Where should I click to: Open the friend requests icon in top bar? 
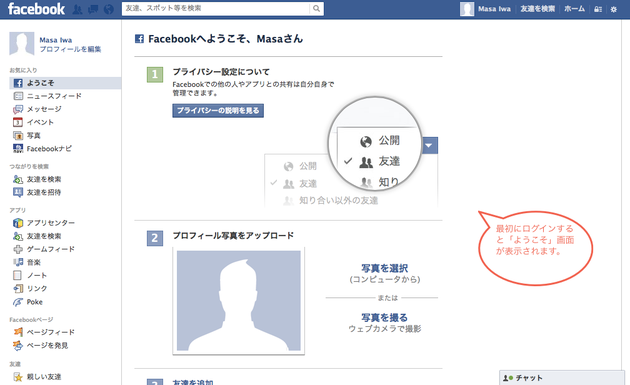point(78,9)
